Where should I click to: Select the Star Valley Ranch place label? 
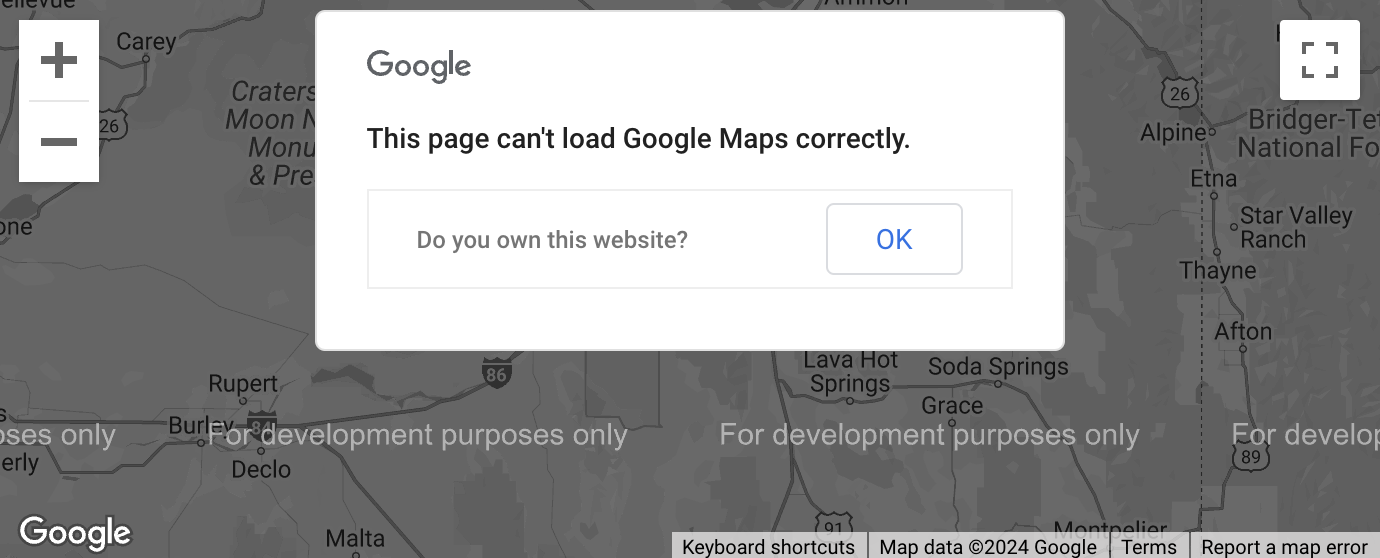pos(1296,228)
